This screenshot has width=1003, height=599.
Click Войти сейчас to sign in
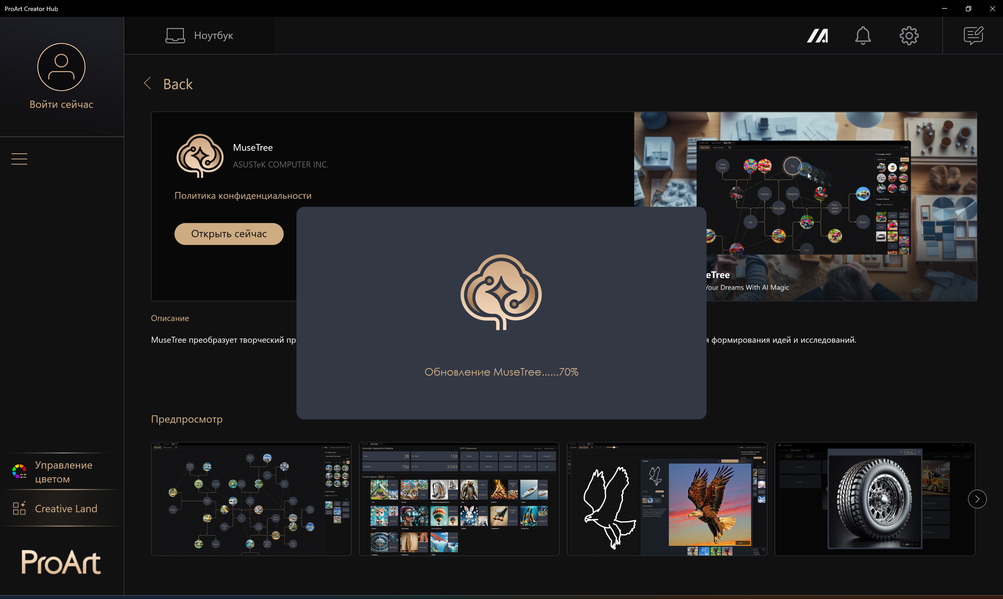pyautogui.click(x=61, y=104)
